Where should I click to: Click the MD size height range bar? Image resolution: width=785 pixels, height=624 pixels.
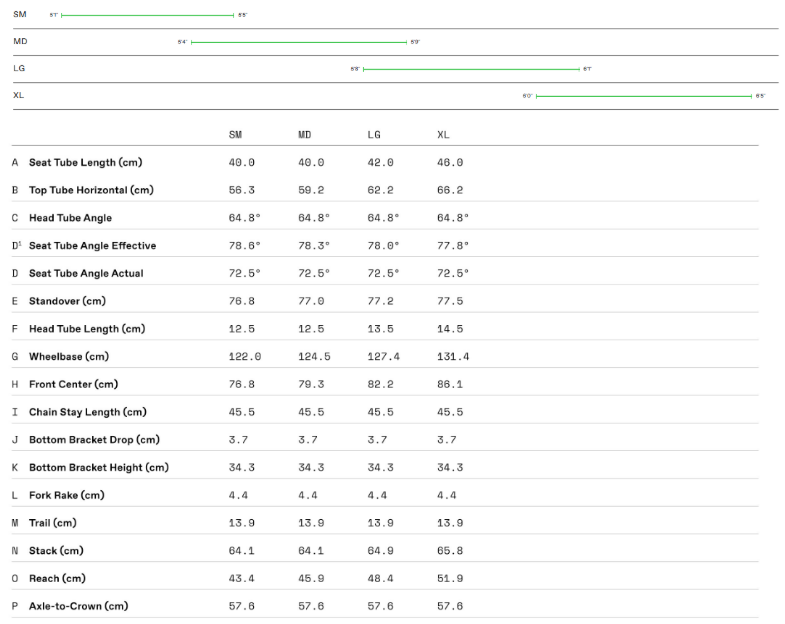[x=298, y=42]
